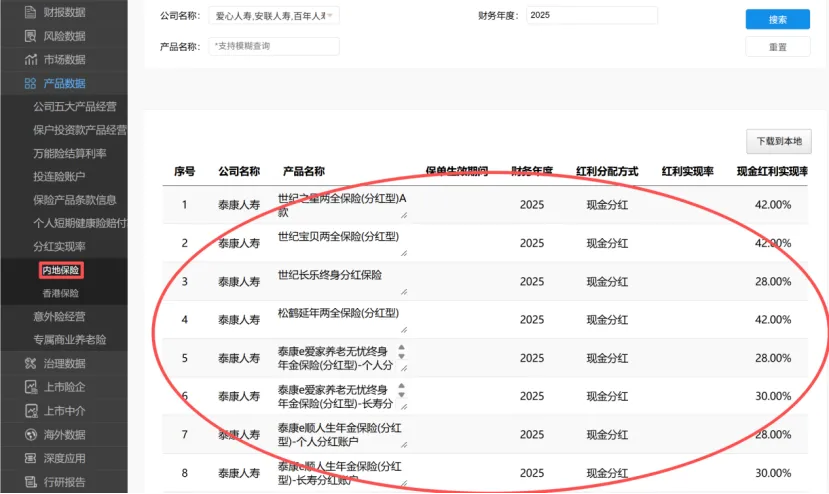Click product cell 松鹤延年两全保险(分红型)

tap(342, 319)
